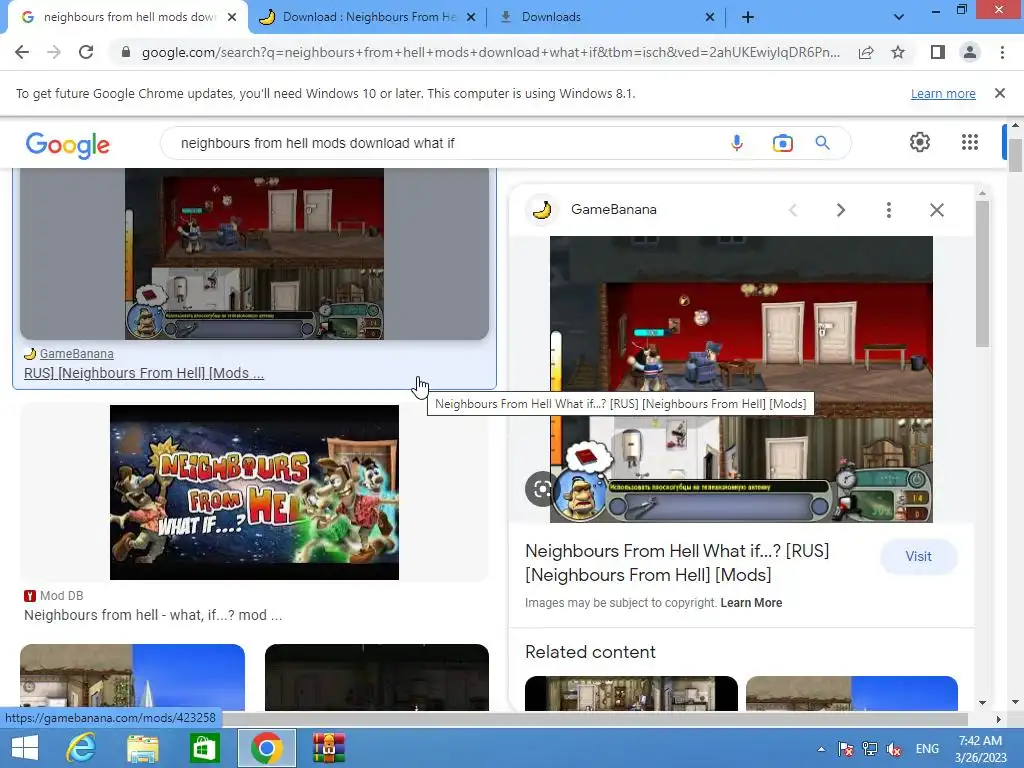Start voice search with the microphone icon
This screenshot has width=1024, height=768.
(x=737, y=143)
